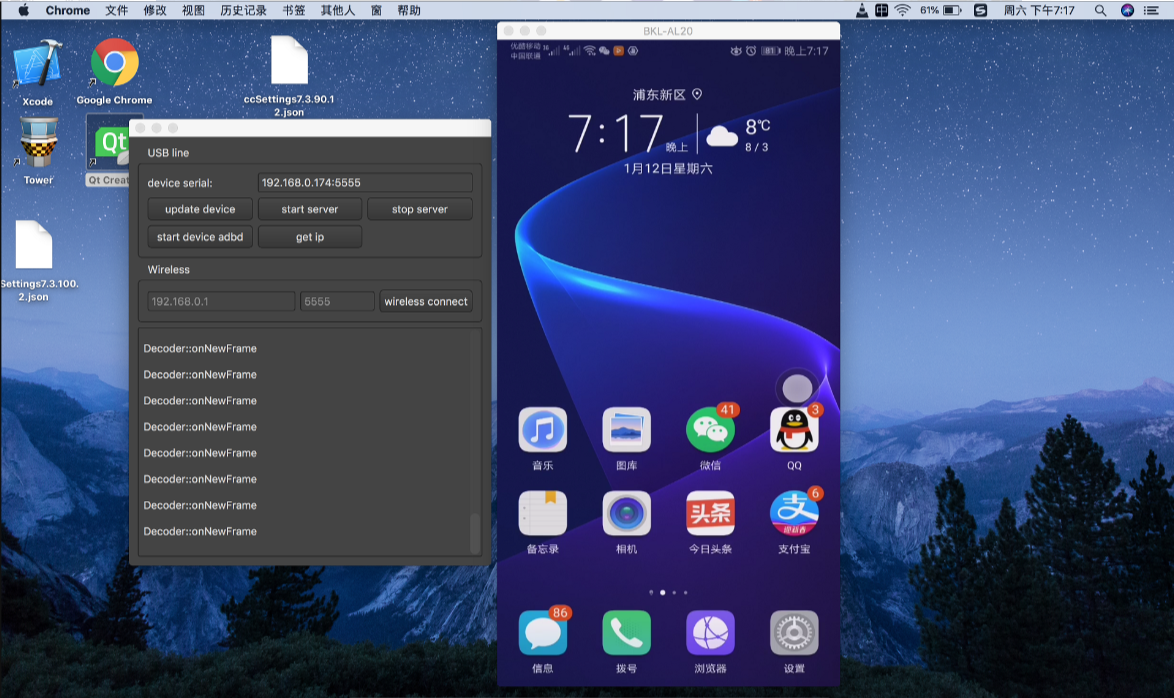
Task: Click the log panel scrollbar handle
Action: point(475,533)
